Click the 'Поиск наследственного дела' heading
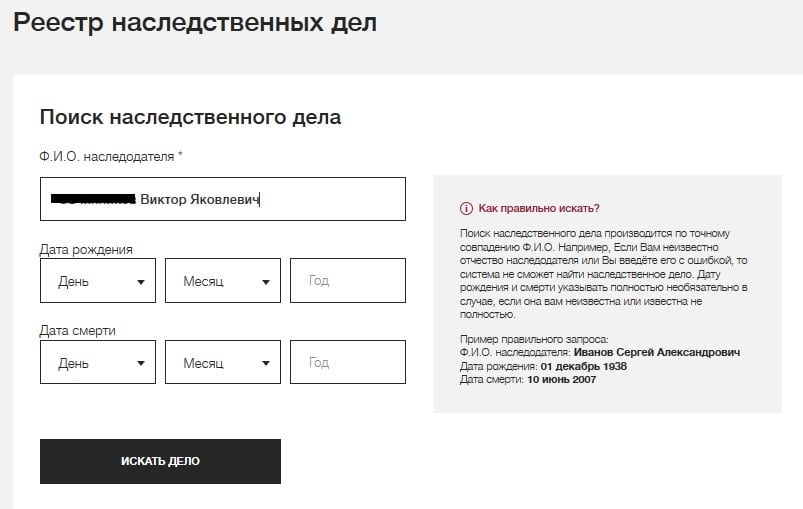The image size is (803, 509). pos(191,117)
